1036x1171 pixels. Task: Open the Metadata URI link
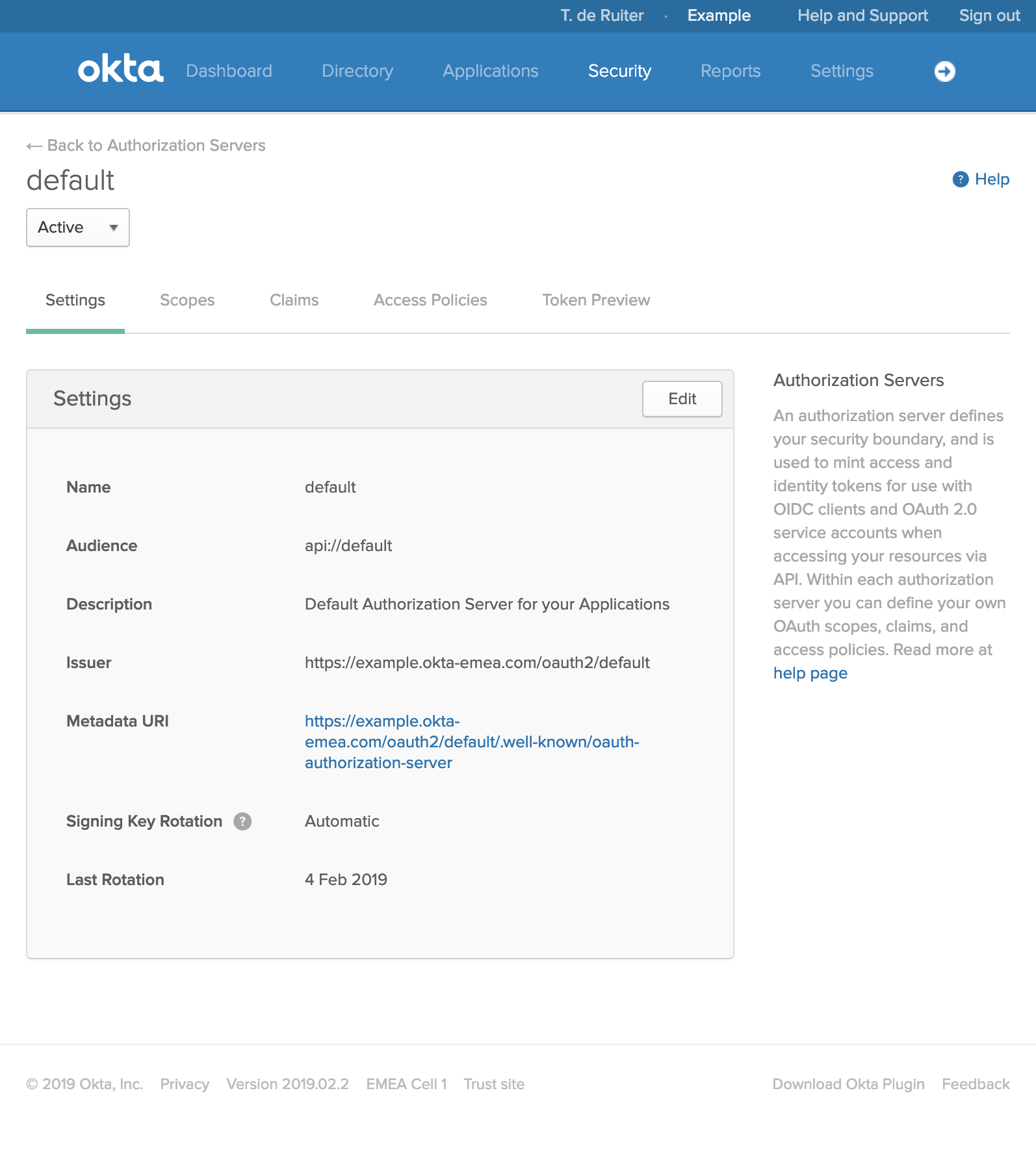472,742
